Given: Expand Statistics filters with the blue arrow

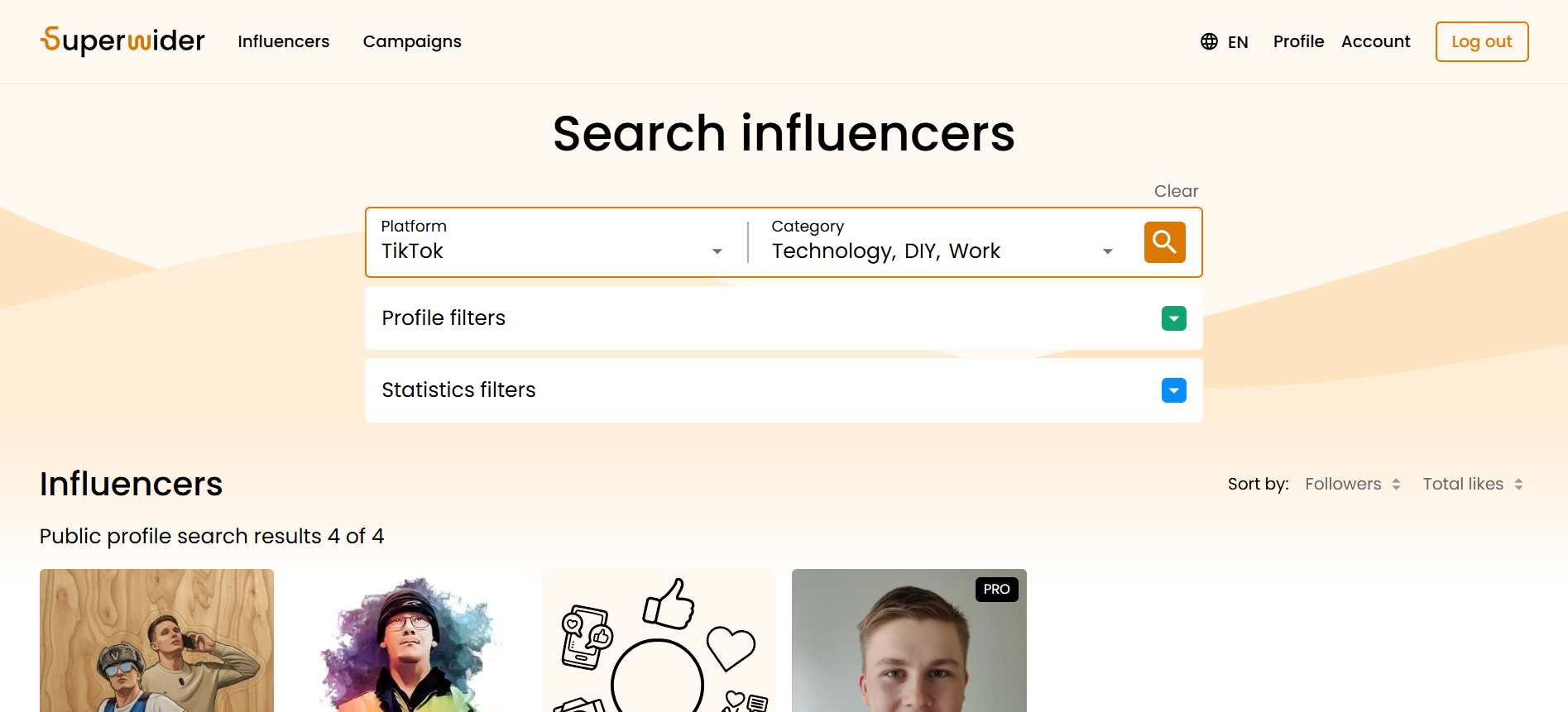Looking at the screenshot, I should click(1173, 390).
